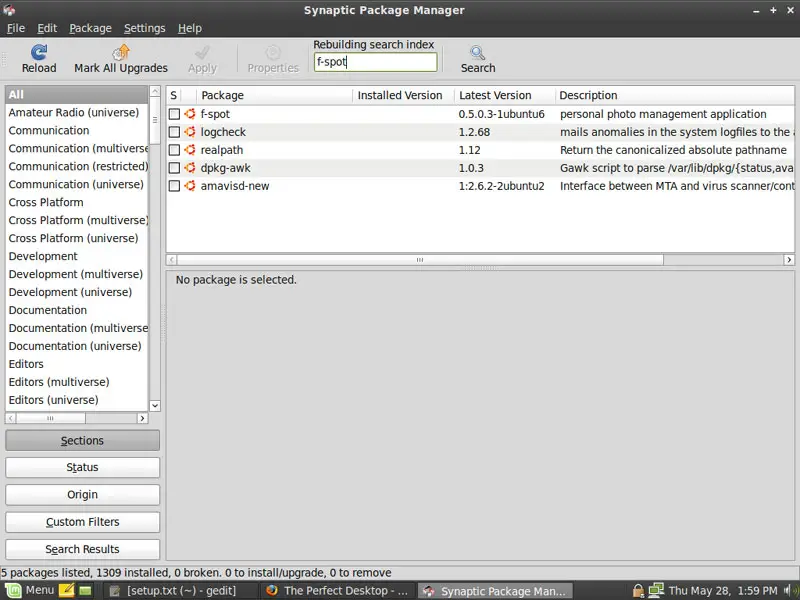
Task: Click the sections list scroll up arrow
Action: coord(155,91)
